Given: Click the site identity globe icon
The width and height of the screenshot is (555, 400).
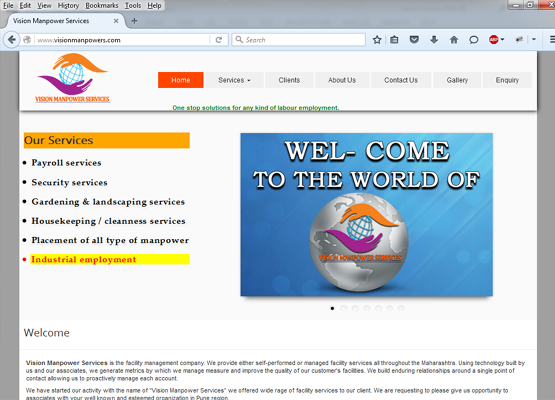Looking at the screenshot, I should [x=27, y=40].
